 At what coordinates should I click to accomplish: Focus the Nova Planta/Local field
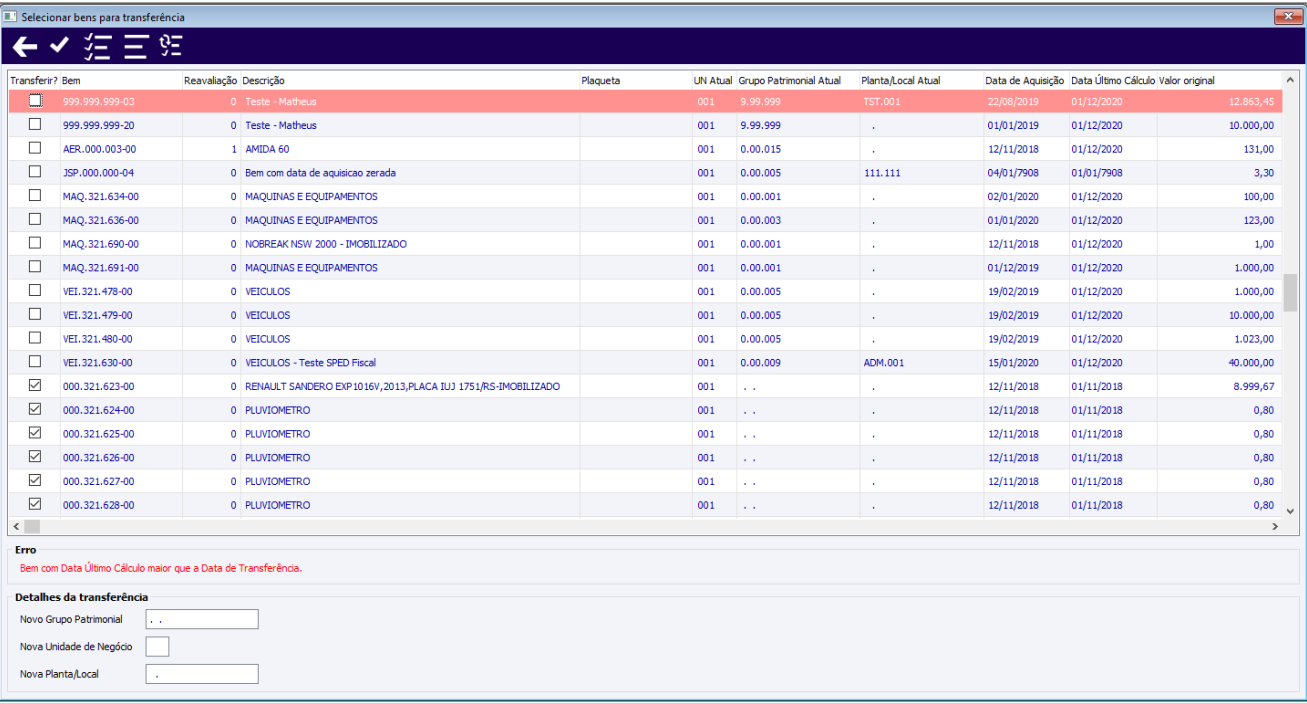pyautogui.click(x=202, y=674)
